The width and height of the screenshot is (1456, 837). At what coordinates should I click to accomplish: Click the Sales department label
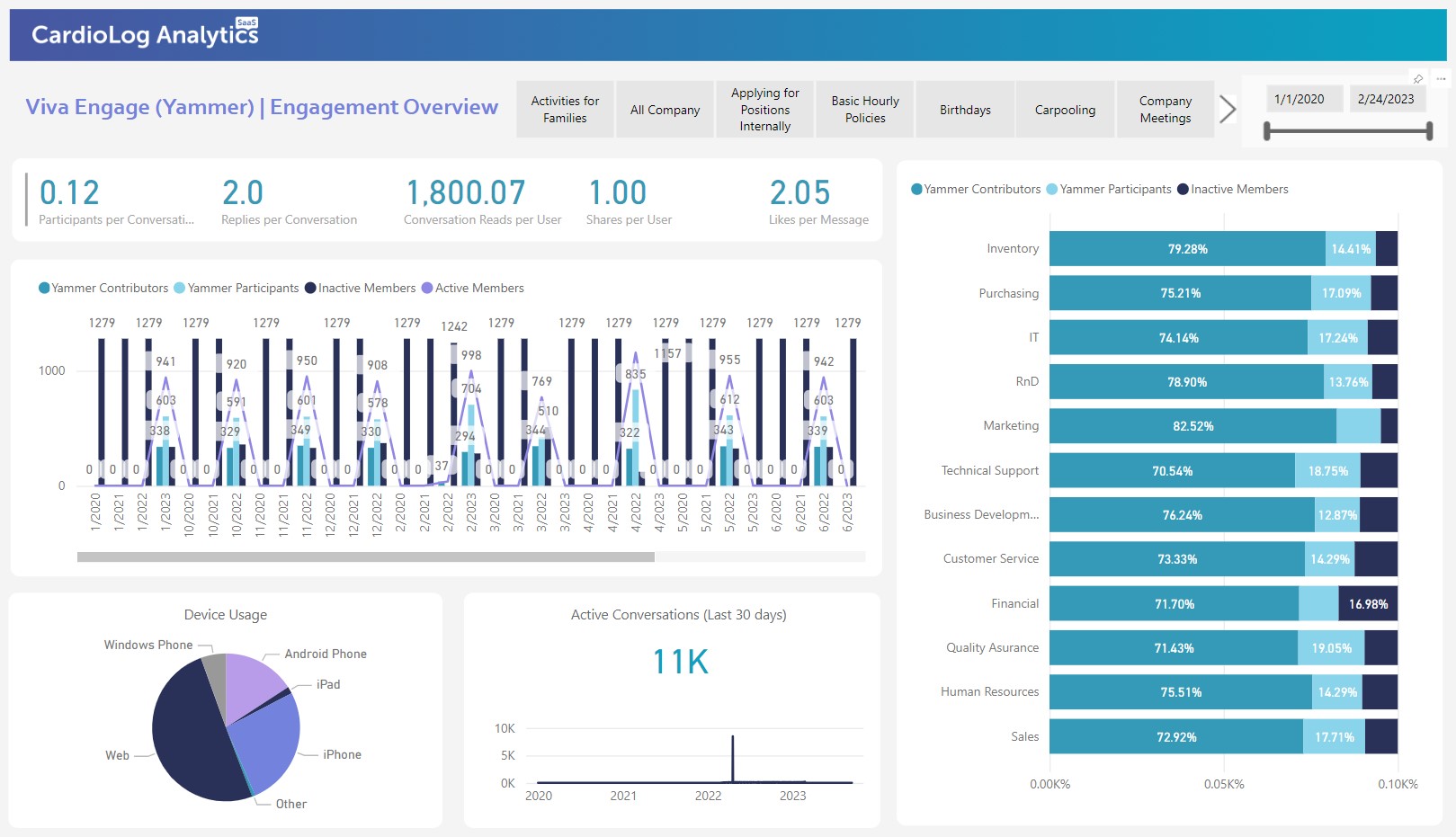[1024, 737]
